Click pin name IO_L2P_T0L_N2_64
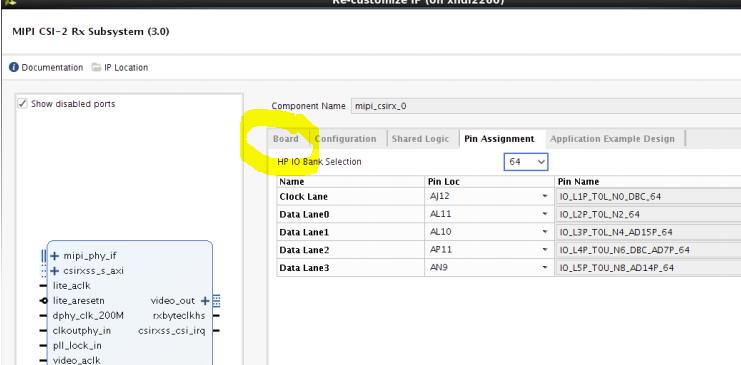Viewport: 741px width, 365px height. [599, 215]
